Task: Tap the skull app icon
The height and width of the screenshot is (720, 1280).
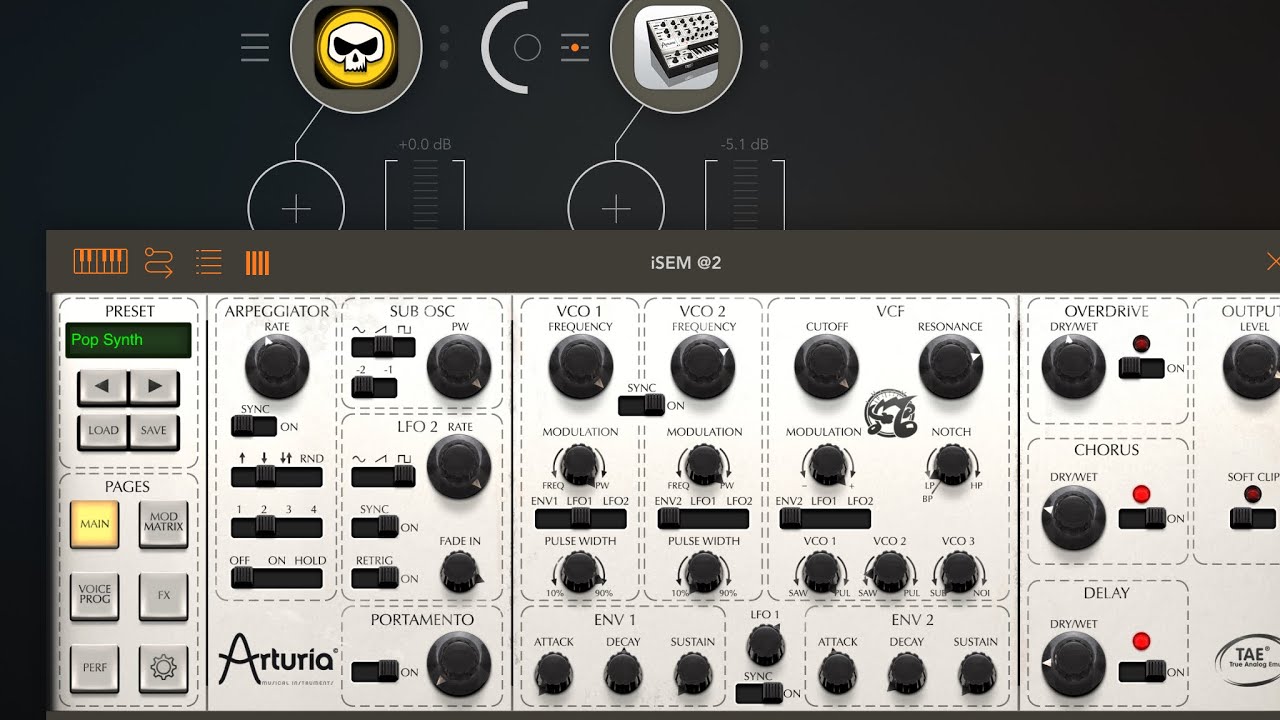Action: pyautogui.click(x=356, y=47)
